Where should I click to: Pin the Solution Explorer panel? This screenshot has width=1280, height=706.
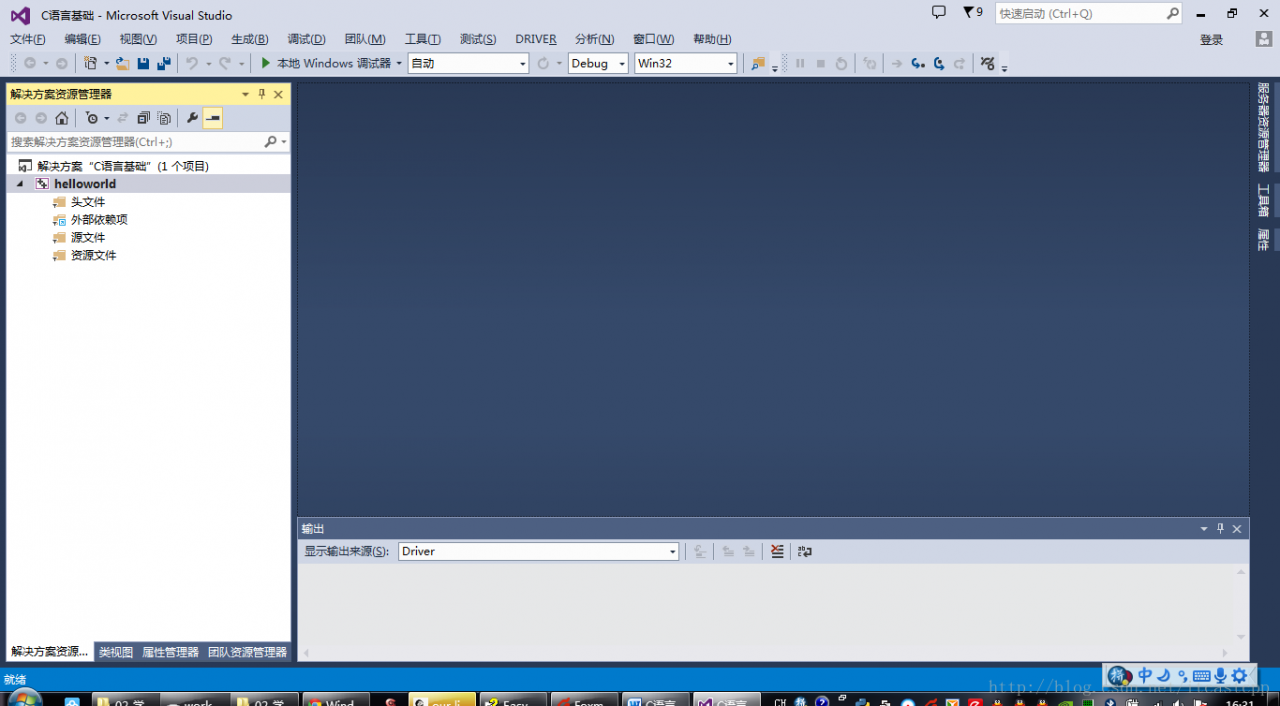click(x=262, y=94)
